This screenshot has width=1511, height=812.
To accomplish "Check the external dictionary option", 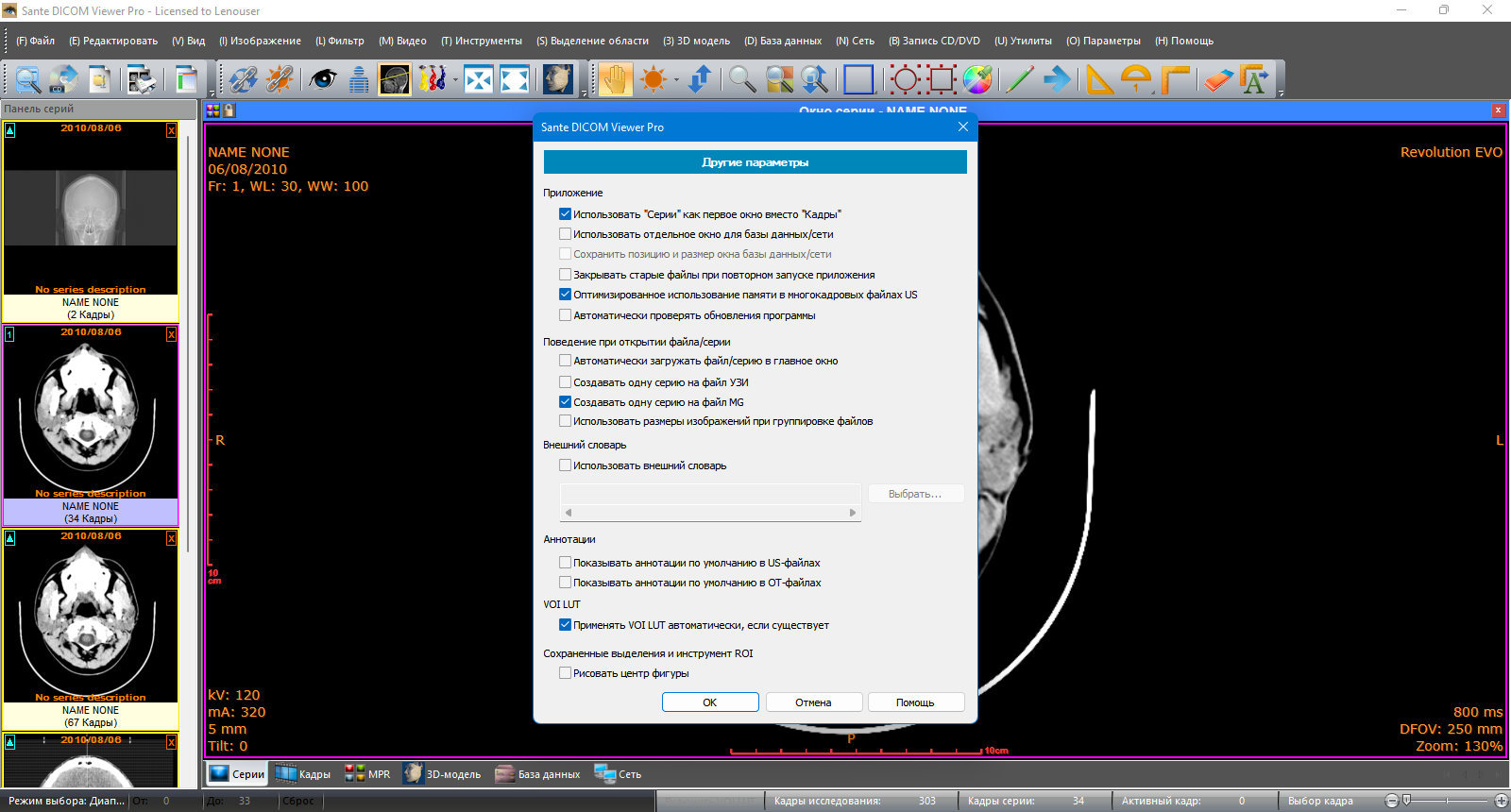I will point(565,465).
